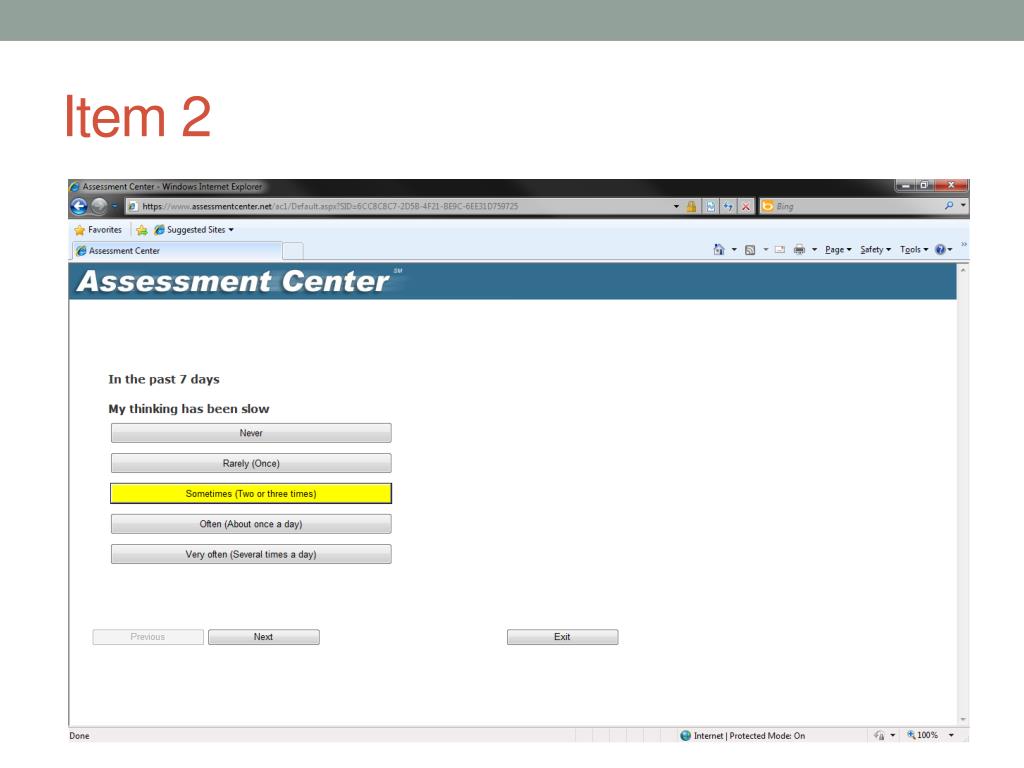Click the Help question mark icon

[x=940, y=249]
